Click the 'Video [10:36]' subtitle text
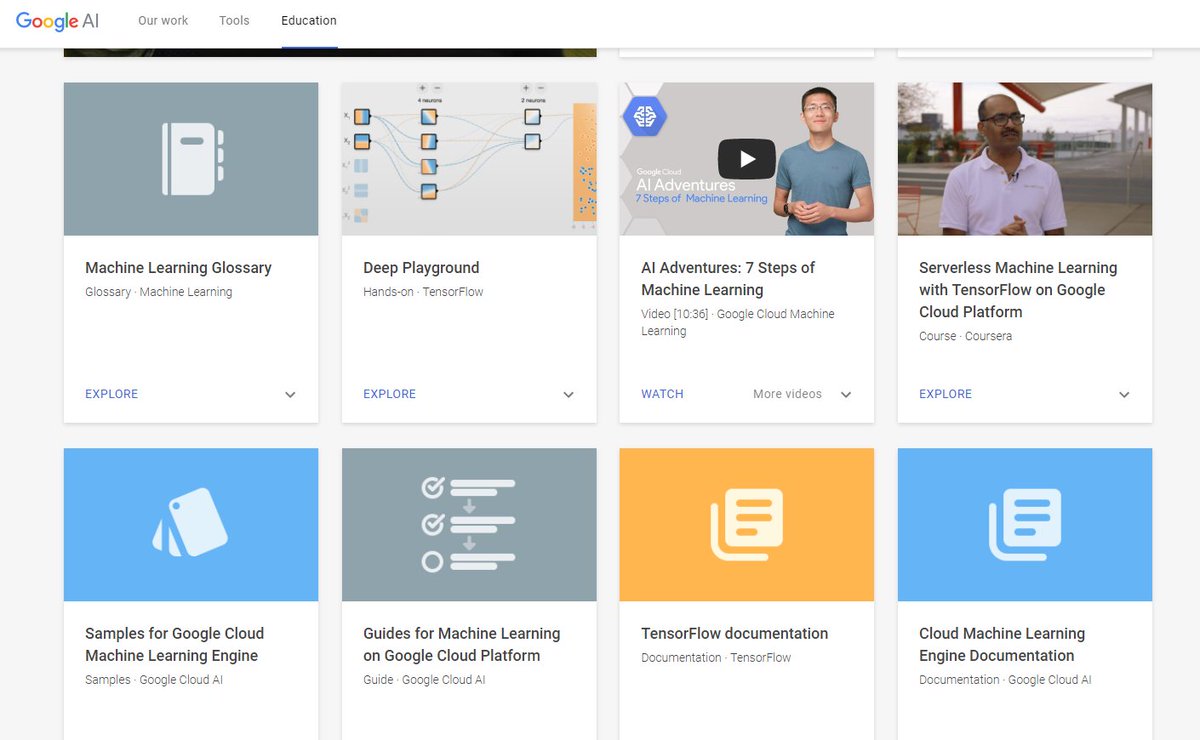 coord(674,314)
